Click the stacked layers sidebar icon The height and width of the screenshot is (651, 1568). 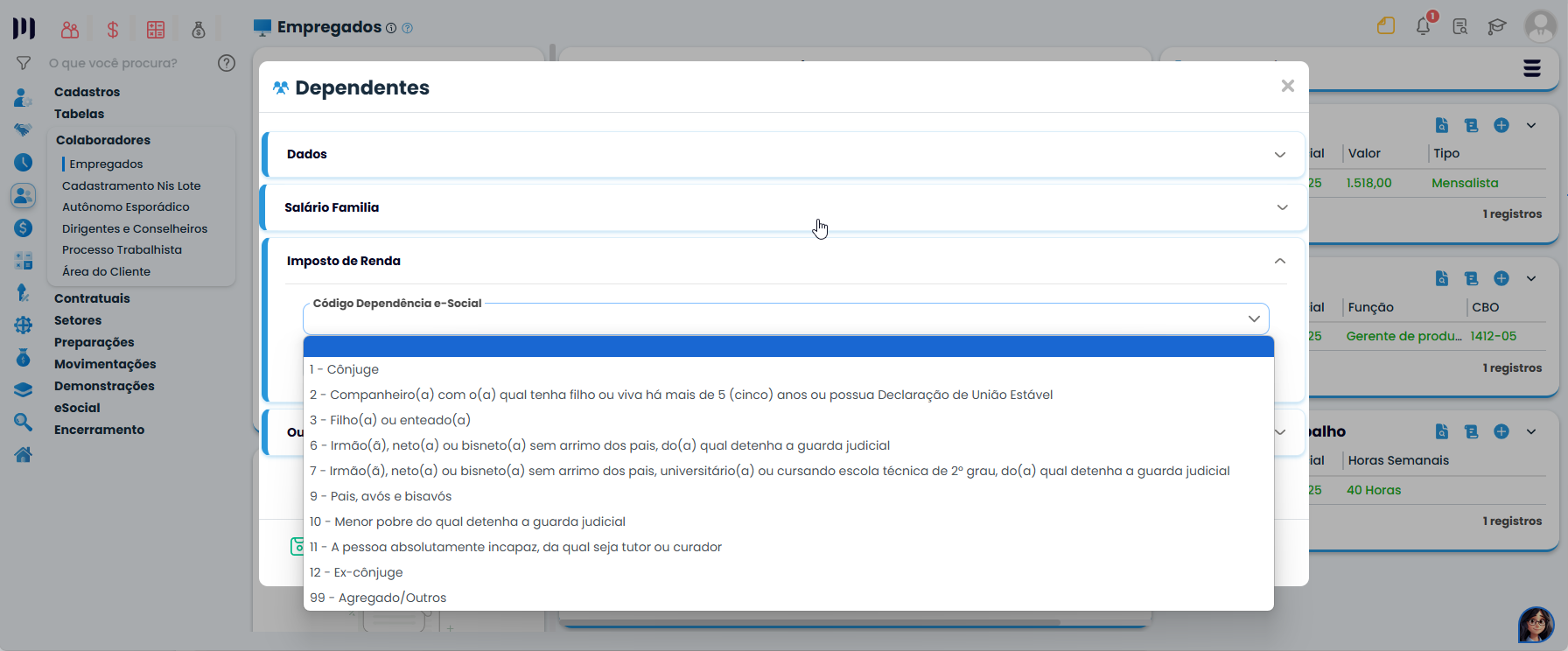point(24,390)
